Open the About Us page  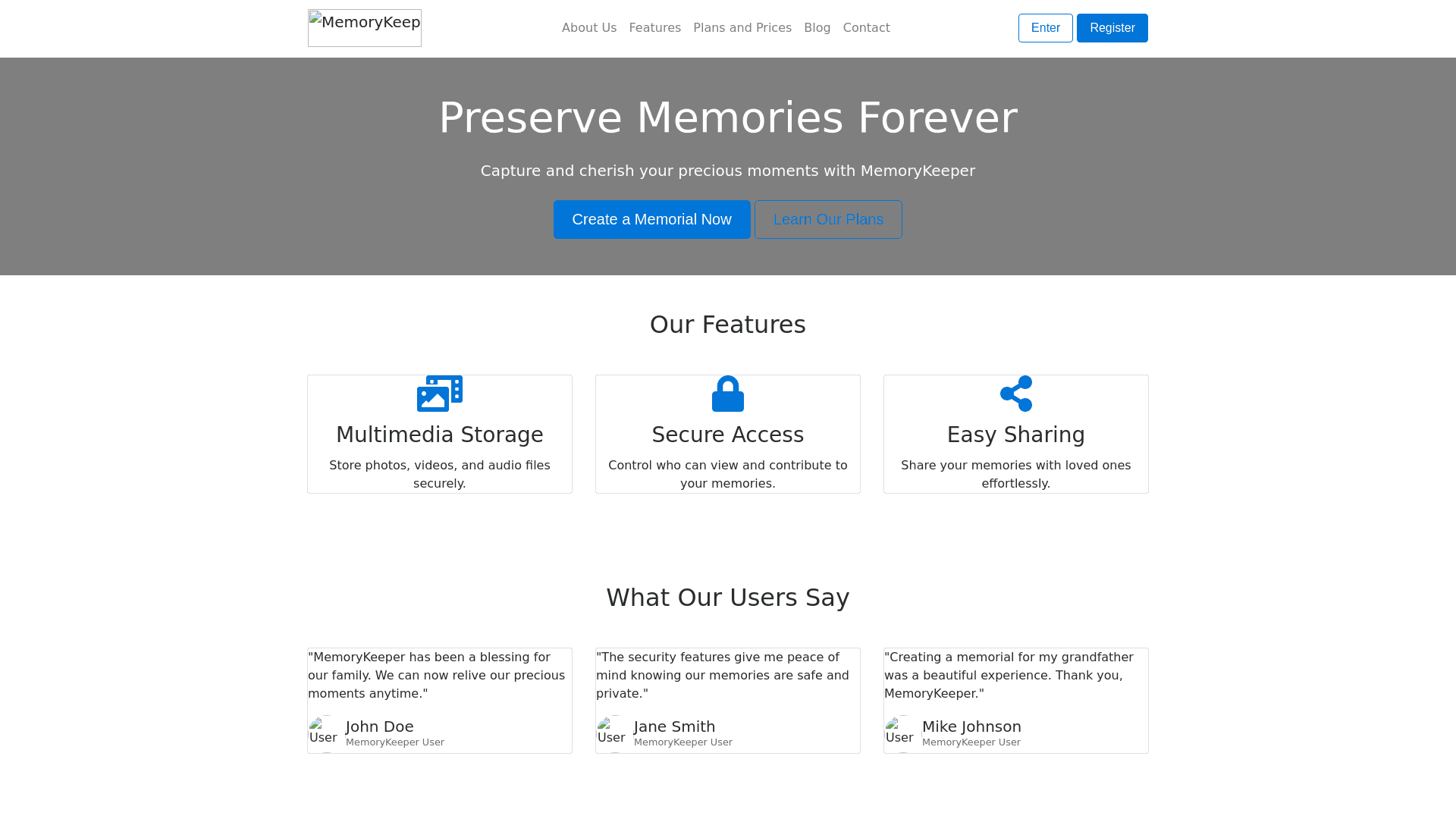(589, 28)
